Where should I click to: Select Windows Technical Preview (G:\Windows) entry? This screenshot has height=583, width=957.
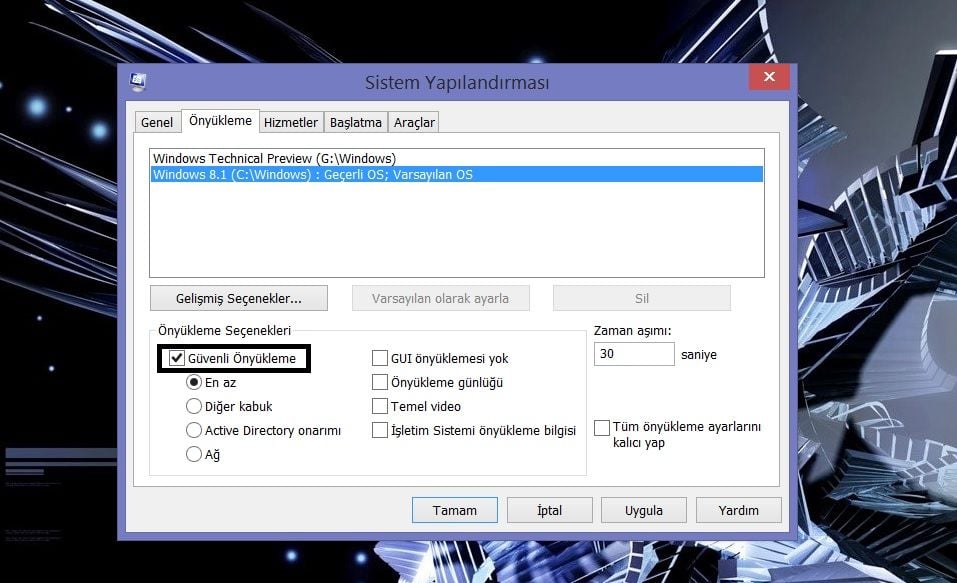pyautogui.click(x=457, y=159)
